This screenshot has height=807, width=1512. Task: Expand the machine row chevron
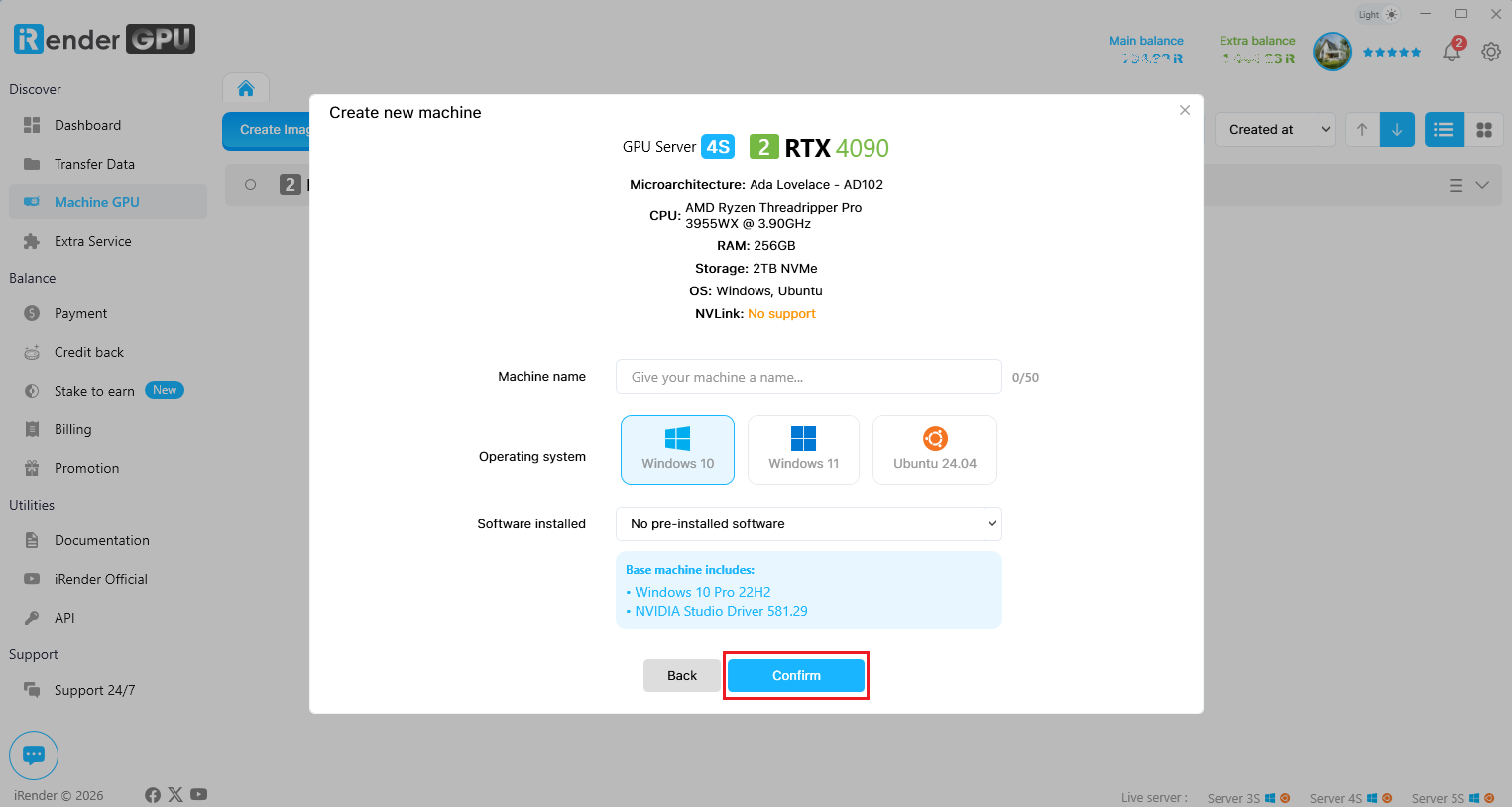coord(1482,185)
